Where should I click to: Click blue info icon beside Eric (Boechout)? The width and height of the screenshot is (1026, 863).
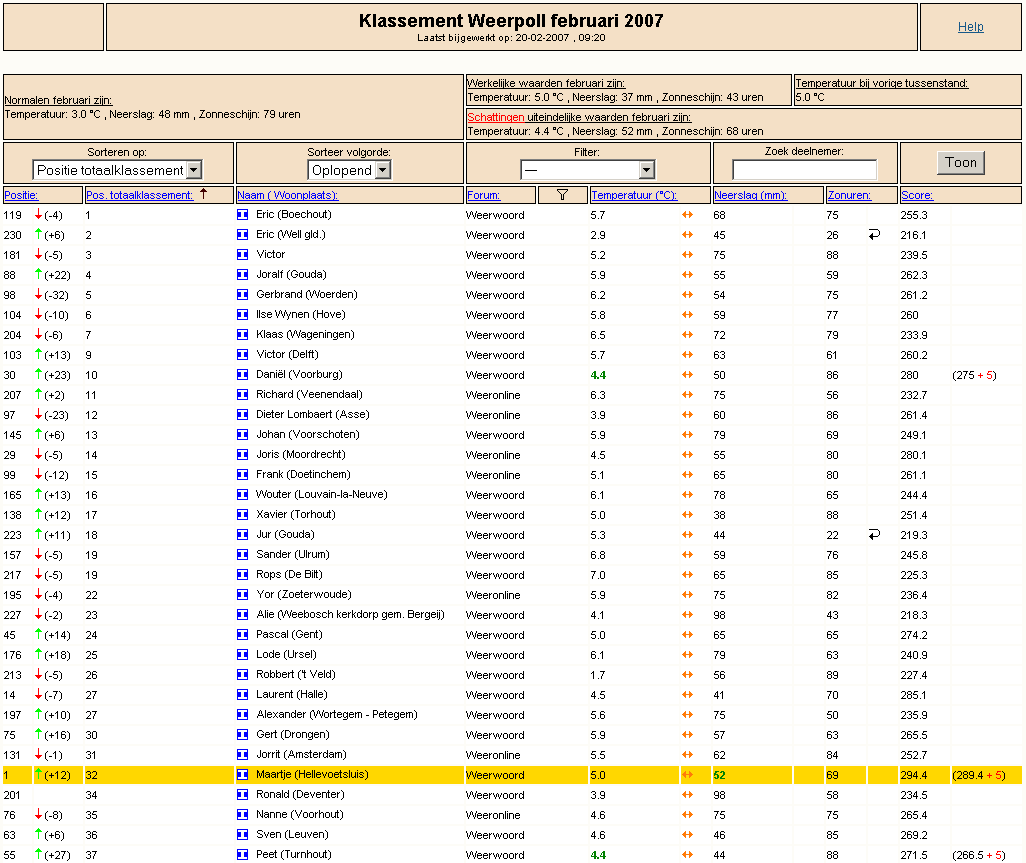coord(243,215)
